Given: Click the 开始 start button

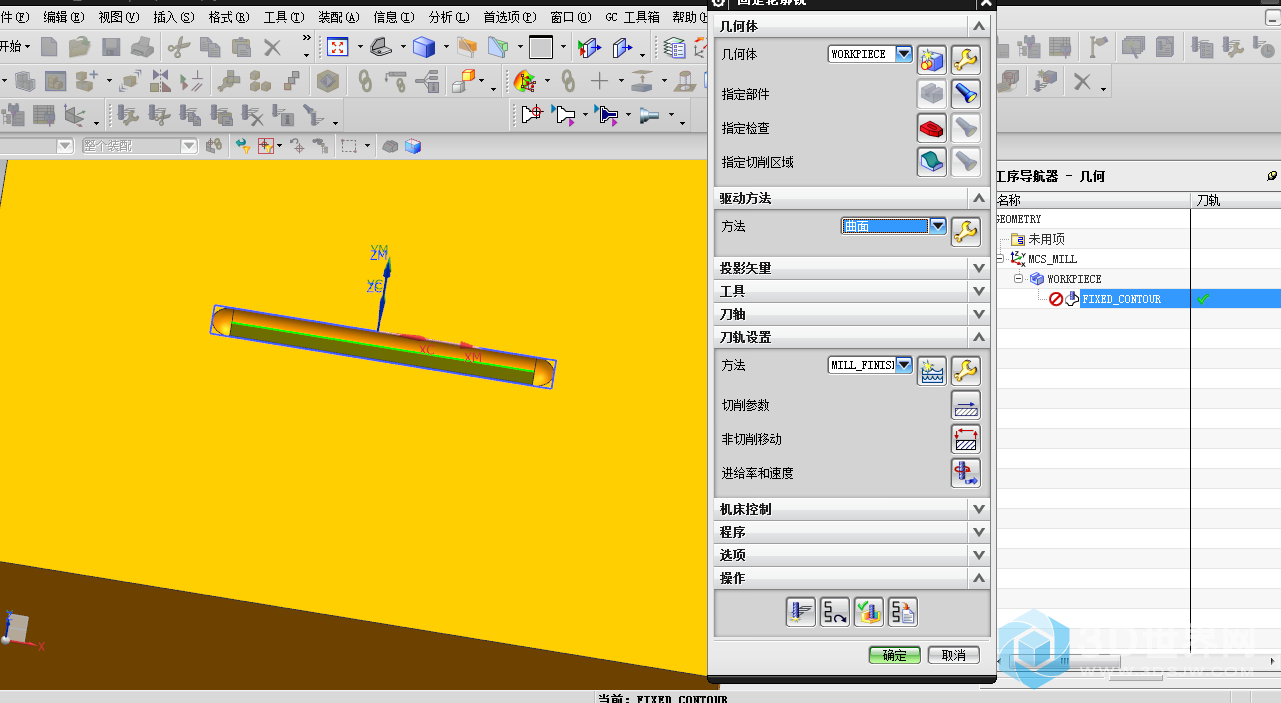Looking at the screenshot, I should coord(14,47).
